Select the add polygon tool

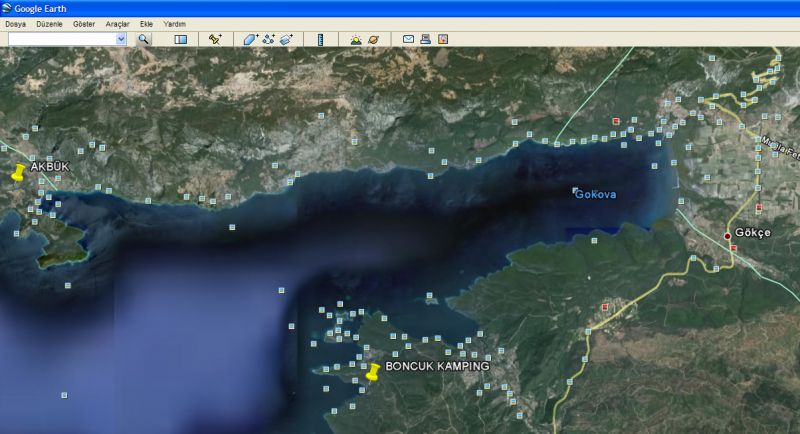click(251, 39)
